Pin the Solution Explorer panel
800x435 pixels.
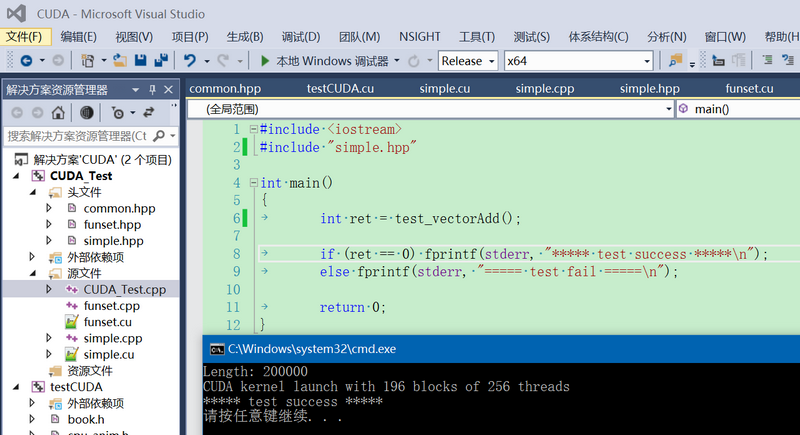click(x=152, y=90)
